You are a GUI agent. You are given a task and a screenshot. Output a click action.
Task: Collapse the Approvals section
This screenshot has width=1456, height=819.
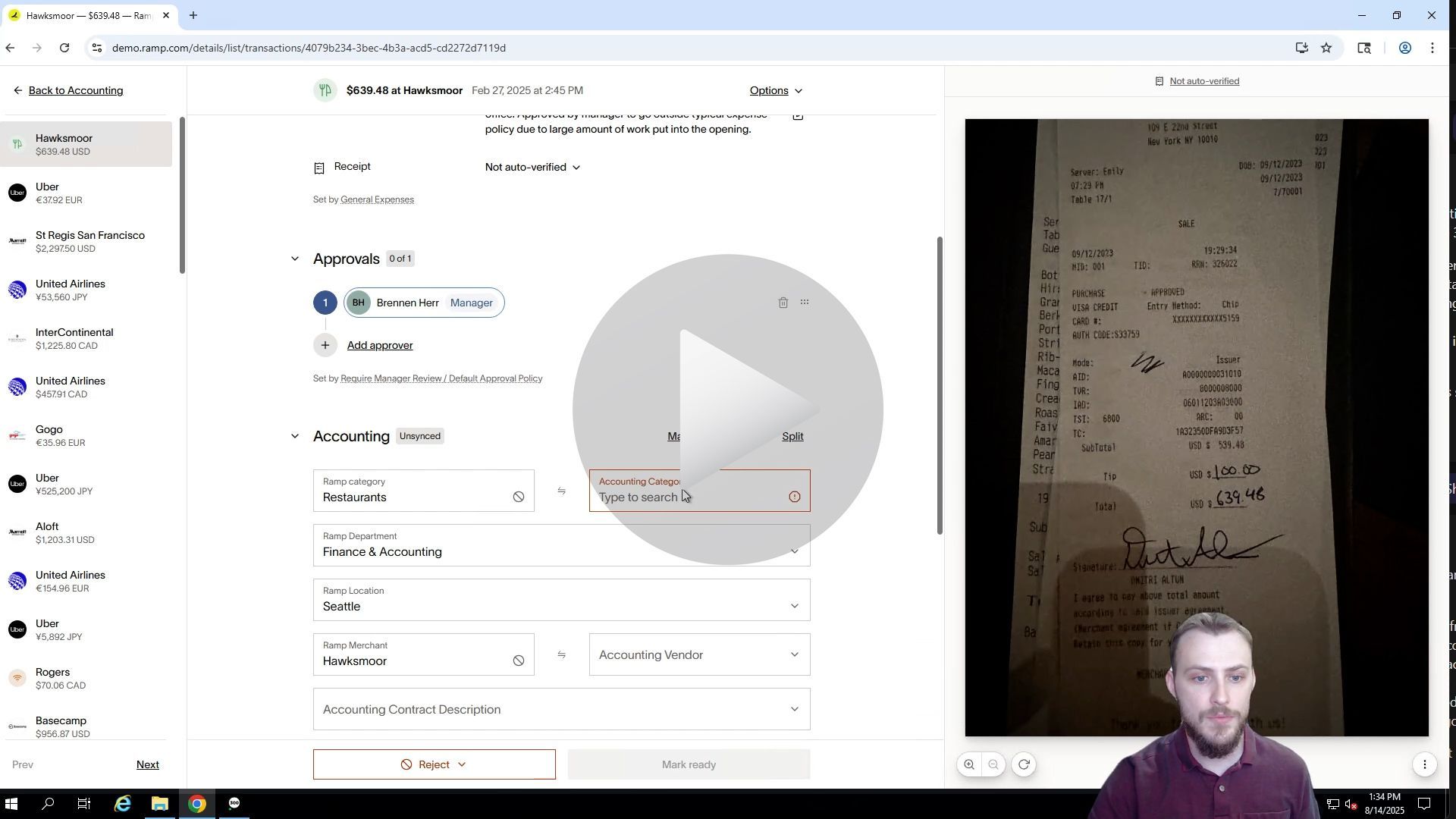[295, 259]
